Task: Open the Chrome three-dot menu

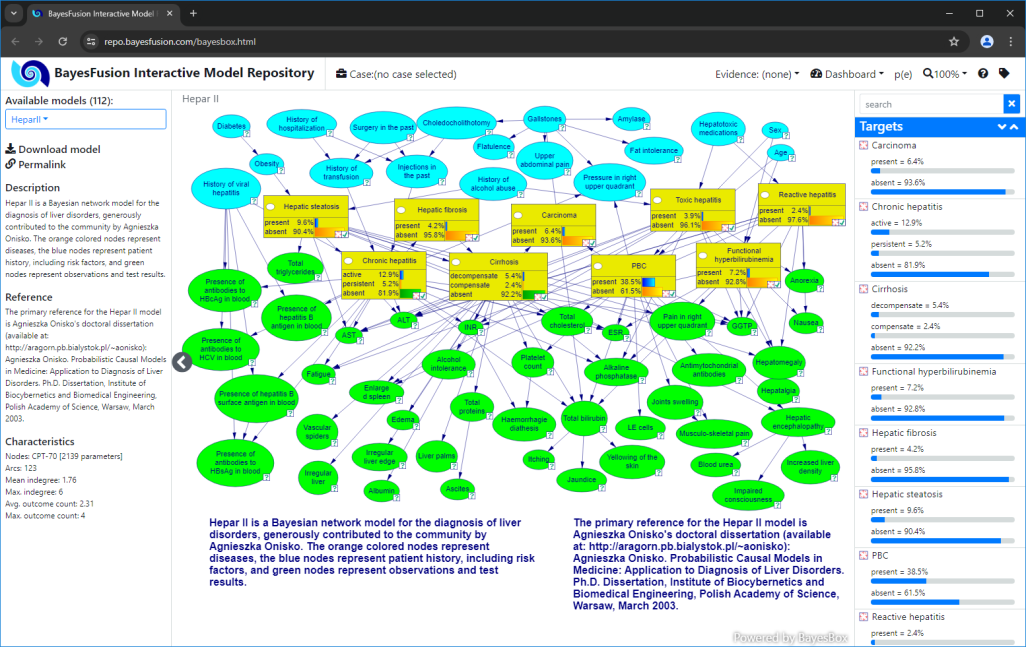Action: pyautogui.click(x=1011, y=41)
